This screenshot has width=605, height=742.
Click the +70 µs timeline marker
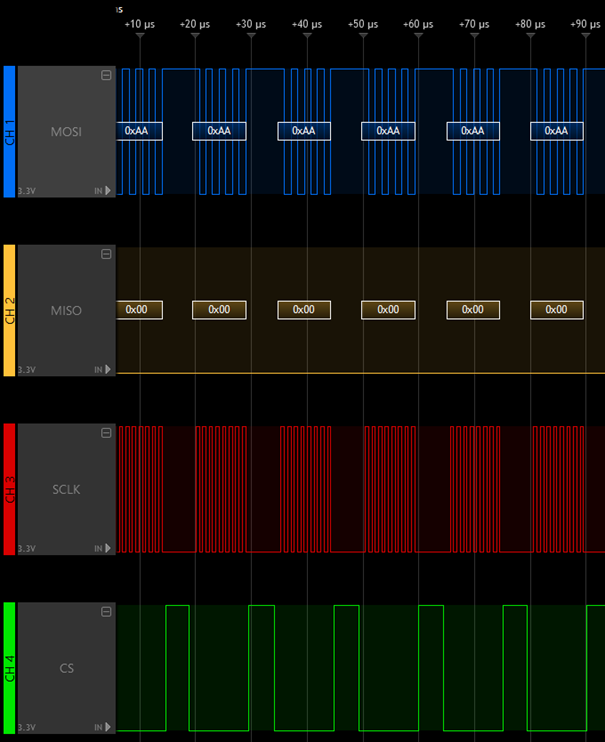474,24
